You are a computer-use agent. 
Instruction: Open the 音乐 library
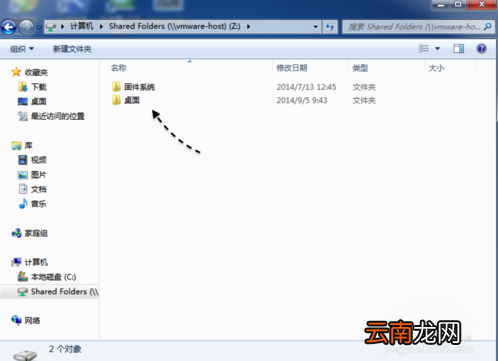(39, 204)
